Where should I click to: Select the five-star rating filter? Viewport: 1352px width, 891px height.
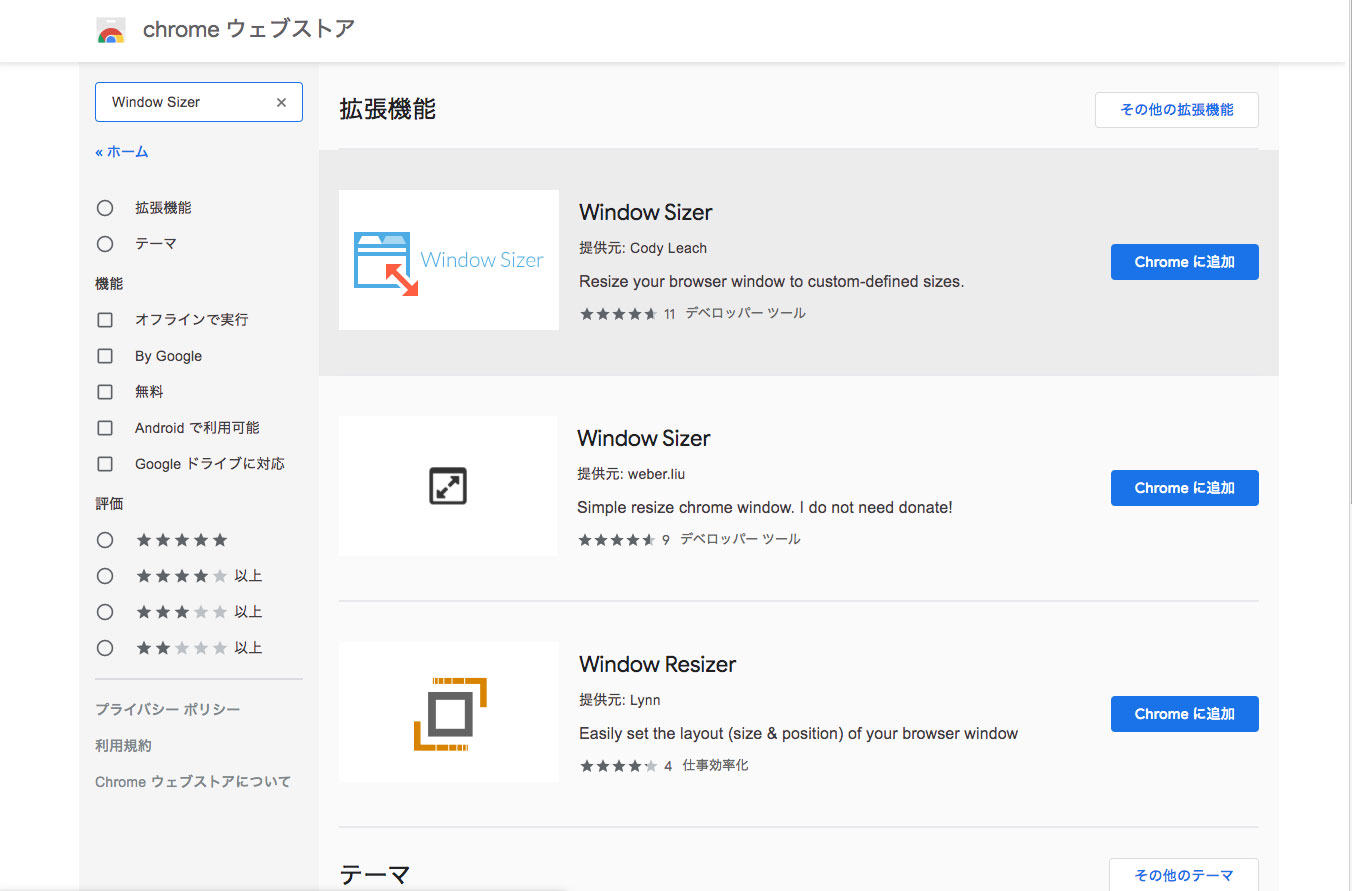click(x=105, y=540)
